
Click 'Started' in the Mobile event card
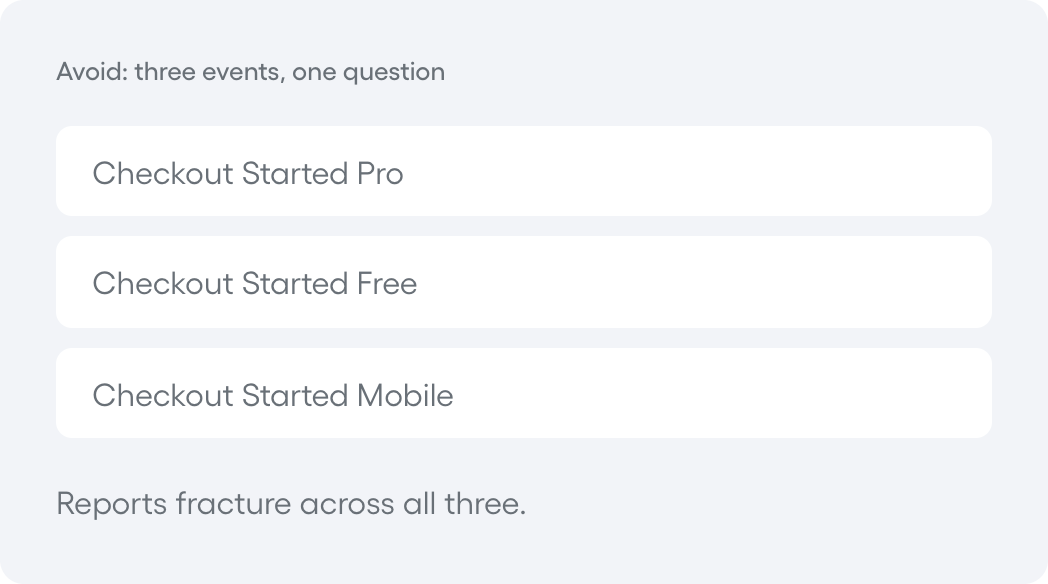295,396
